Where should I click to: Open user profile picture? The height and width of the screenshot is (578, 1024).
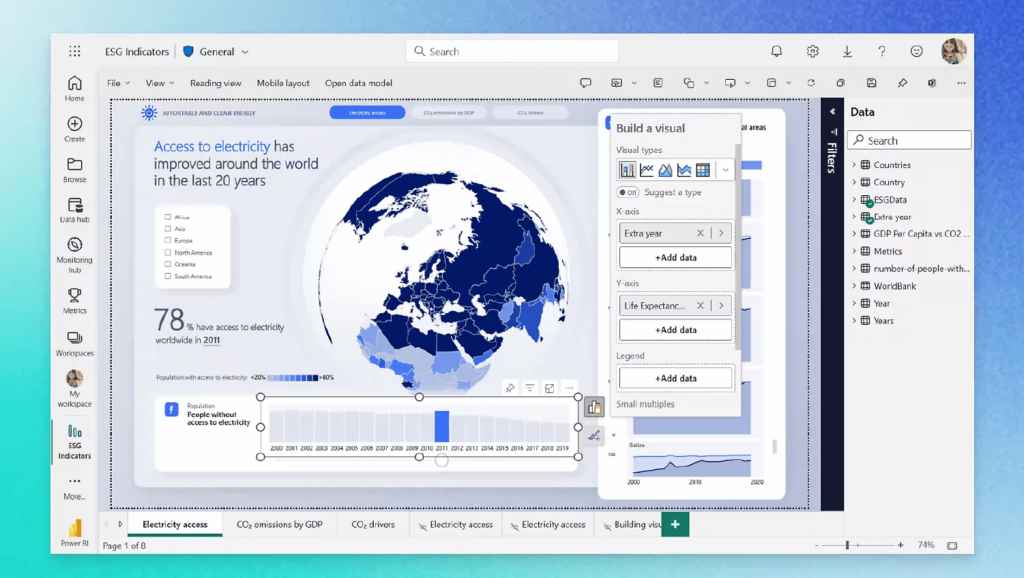953,51
